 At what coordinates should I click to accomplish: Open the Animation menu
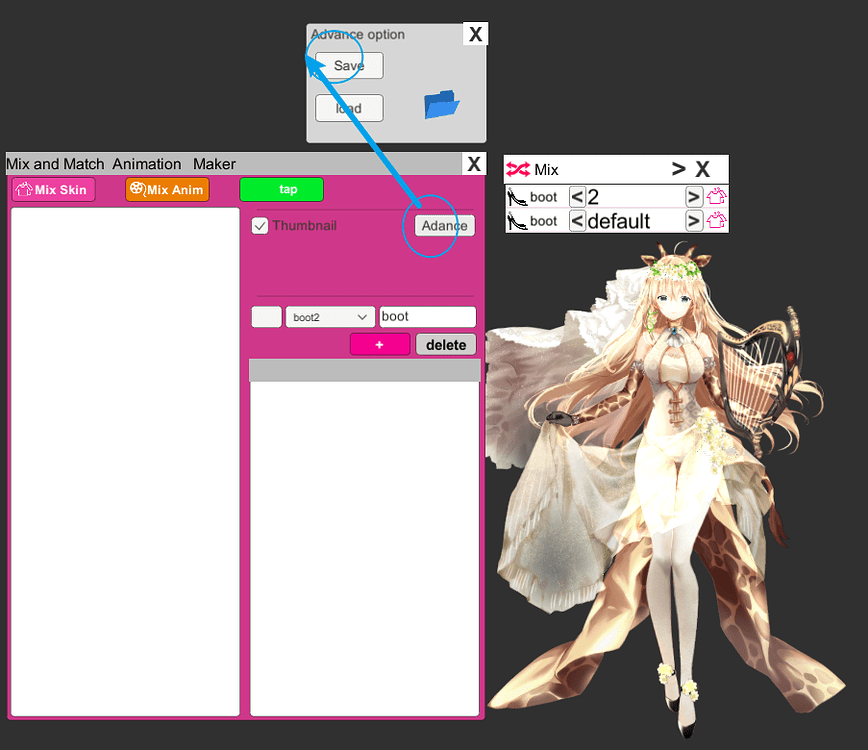click(x=146, y=163)
